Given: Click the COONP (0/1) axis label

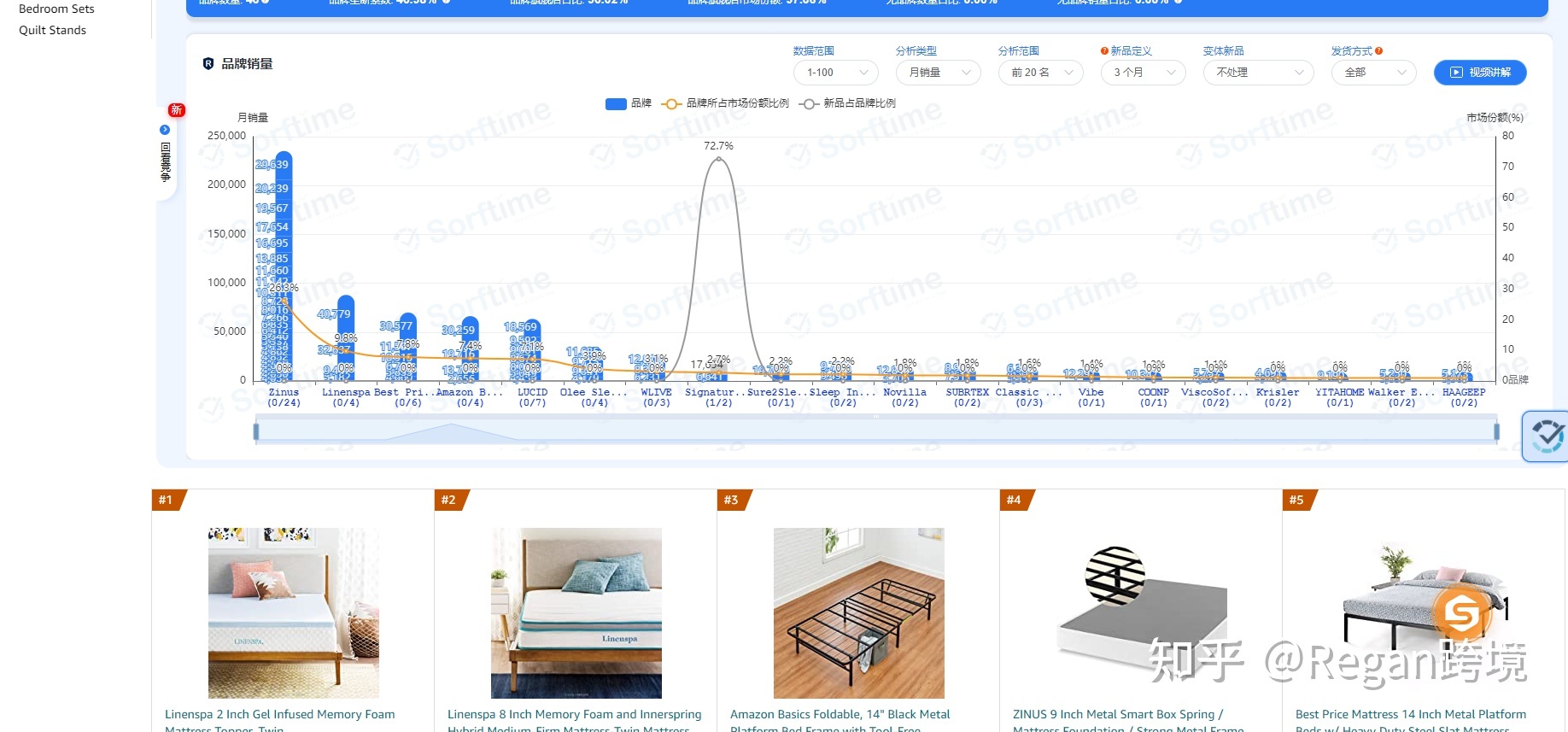Looking at the screenshot, I should (x=1154, y=397).
